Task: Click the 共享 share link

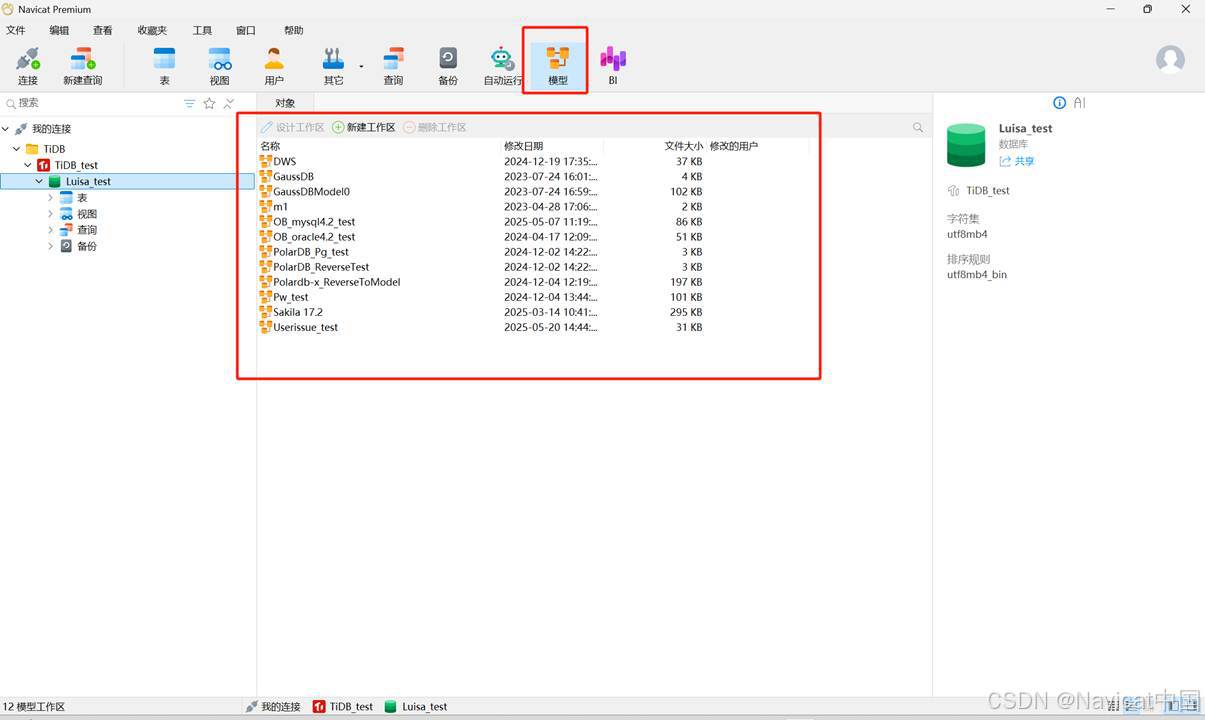Action: (x=1017, y=161)
